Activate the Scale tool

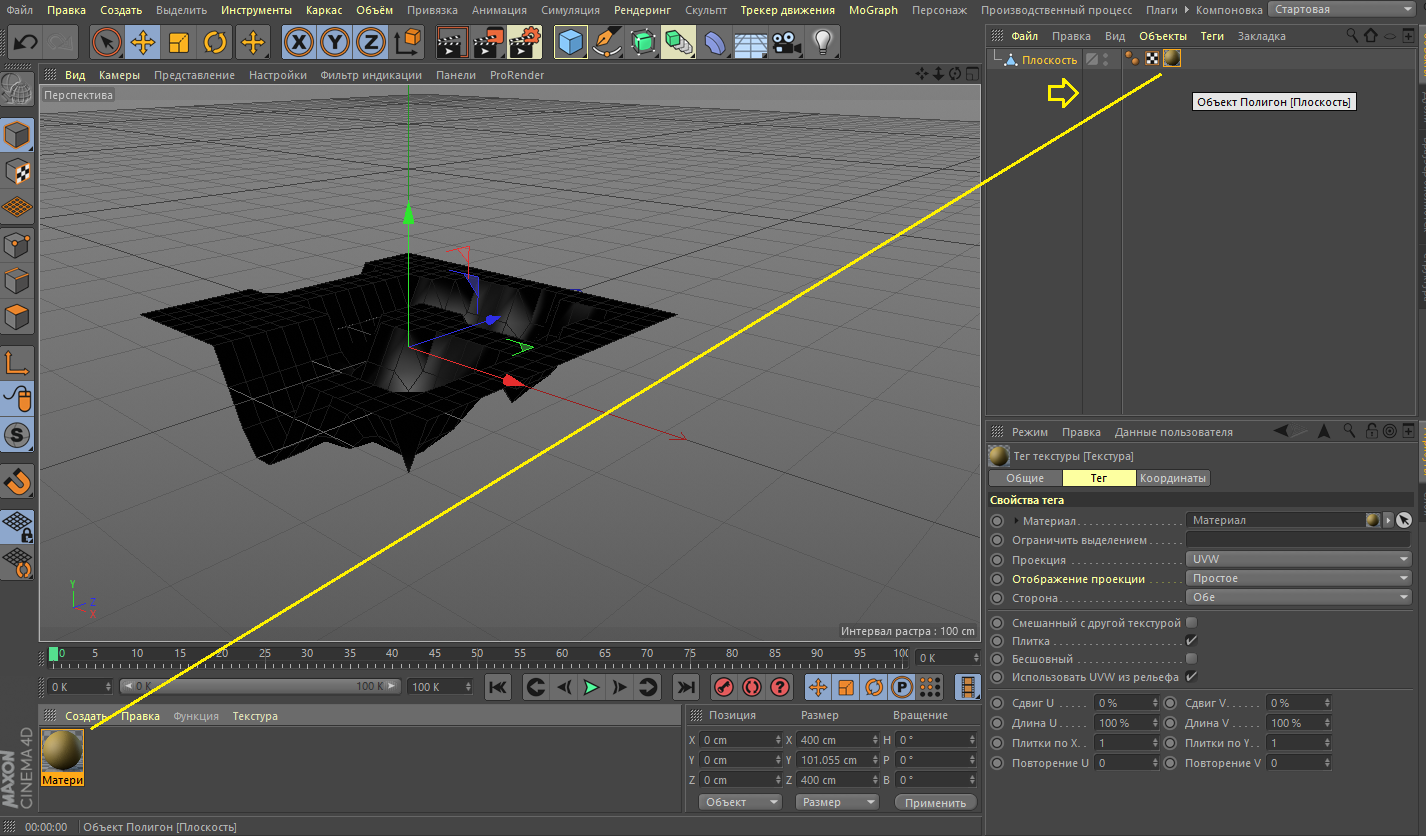[179, 42]
